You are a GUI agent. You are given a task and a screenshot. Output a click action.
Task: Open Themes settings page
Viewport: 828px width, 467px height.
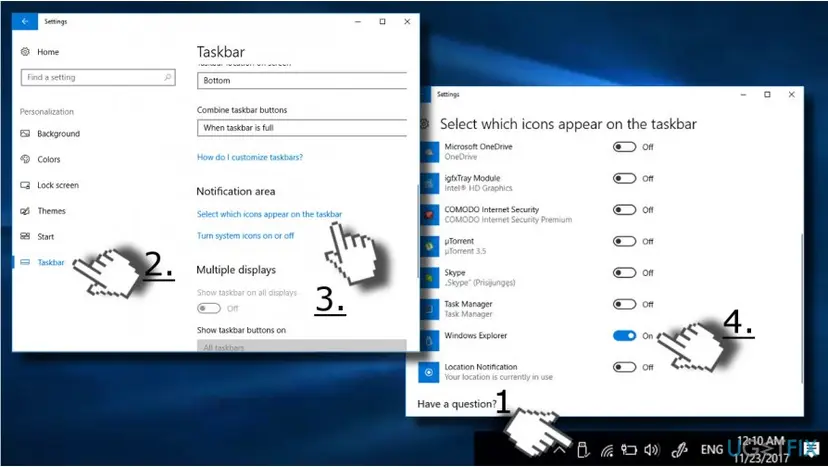coord(51,211)
